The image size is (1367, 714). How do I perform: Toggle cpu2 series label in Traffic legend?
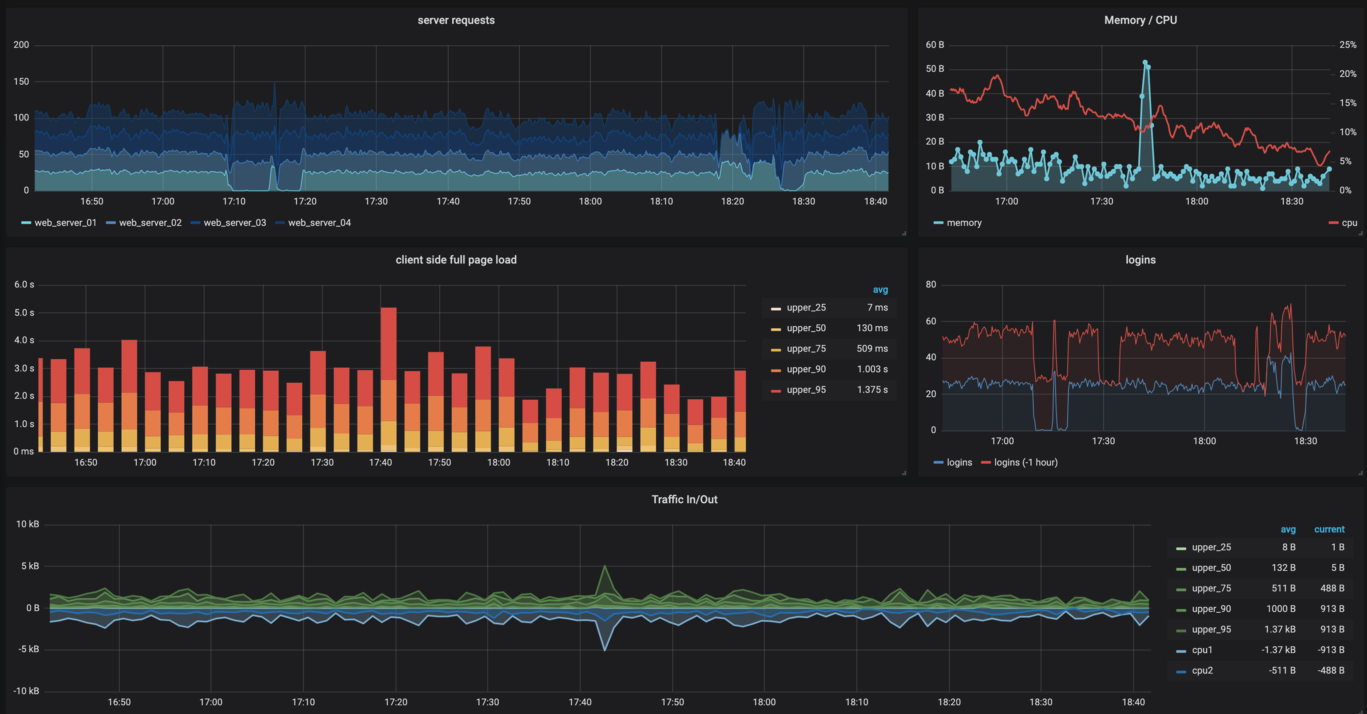1204,671
